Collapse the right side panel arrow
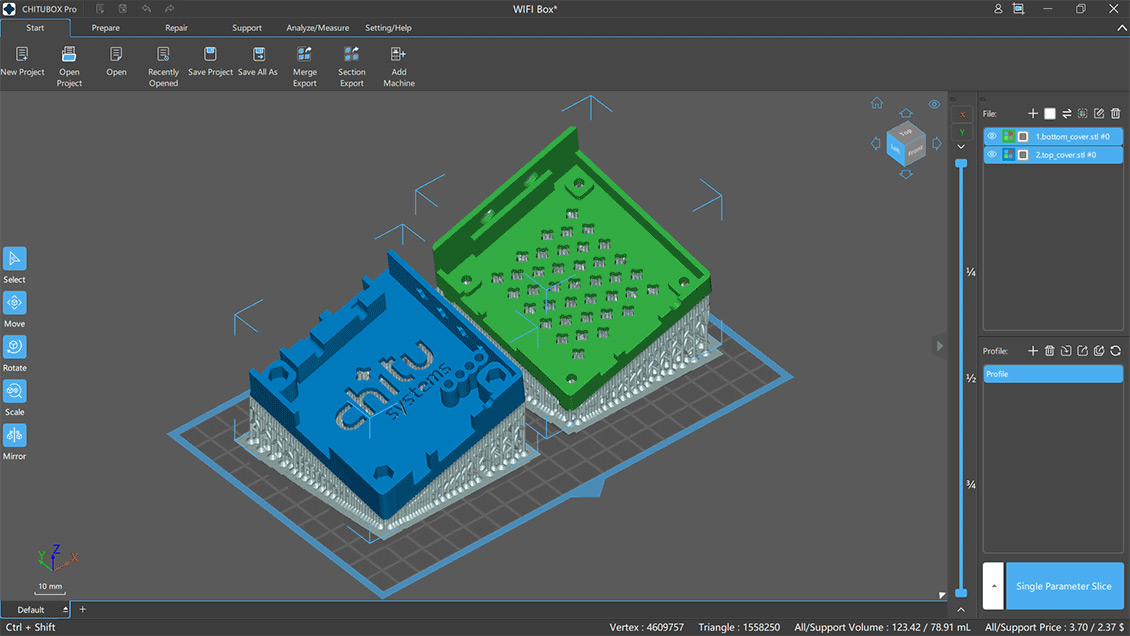This screenshot has height=636, width=1130. [x=939, y=346]
